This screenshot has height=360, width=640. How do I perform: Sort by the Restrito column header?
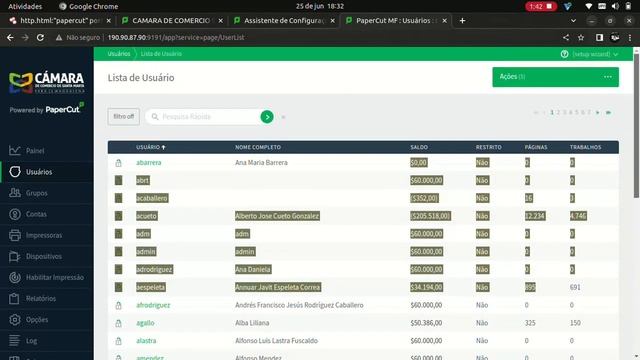coord(489,147)
